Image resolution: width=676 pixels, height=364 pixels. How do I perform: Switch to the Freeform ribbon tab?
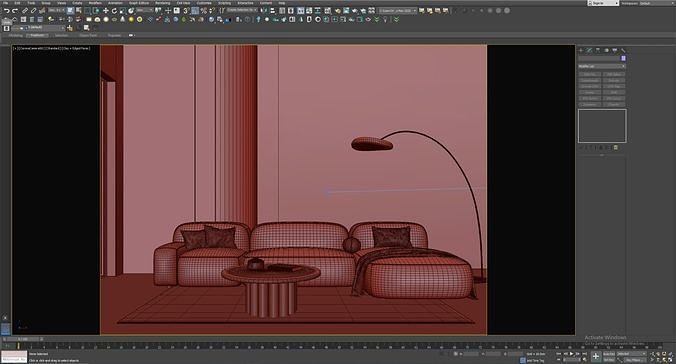37,35
